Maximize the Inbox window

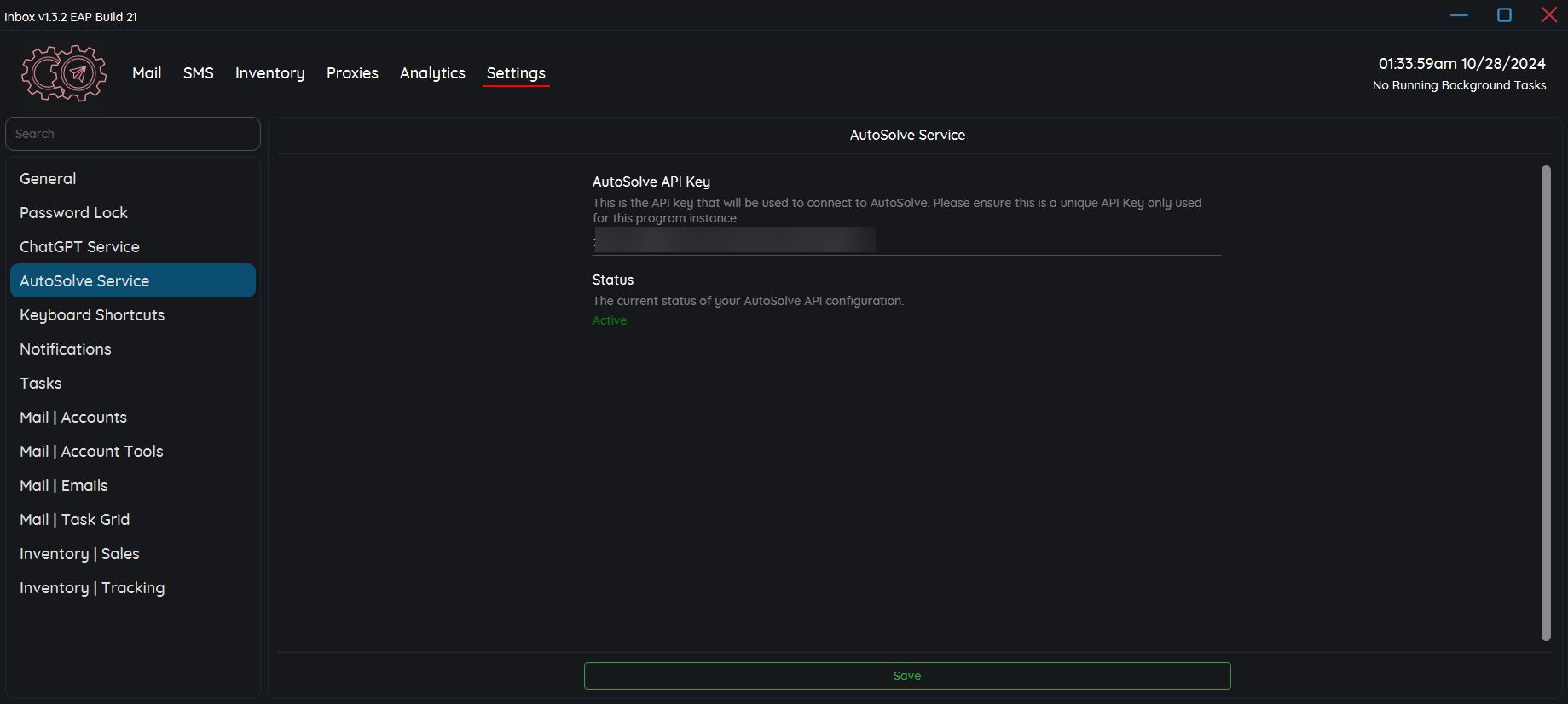[1504, 15]
